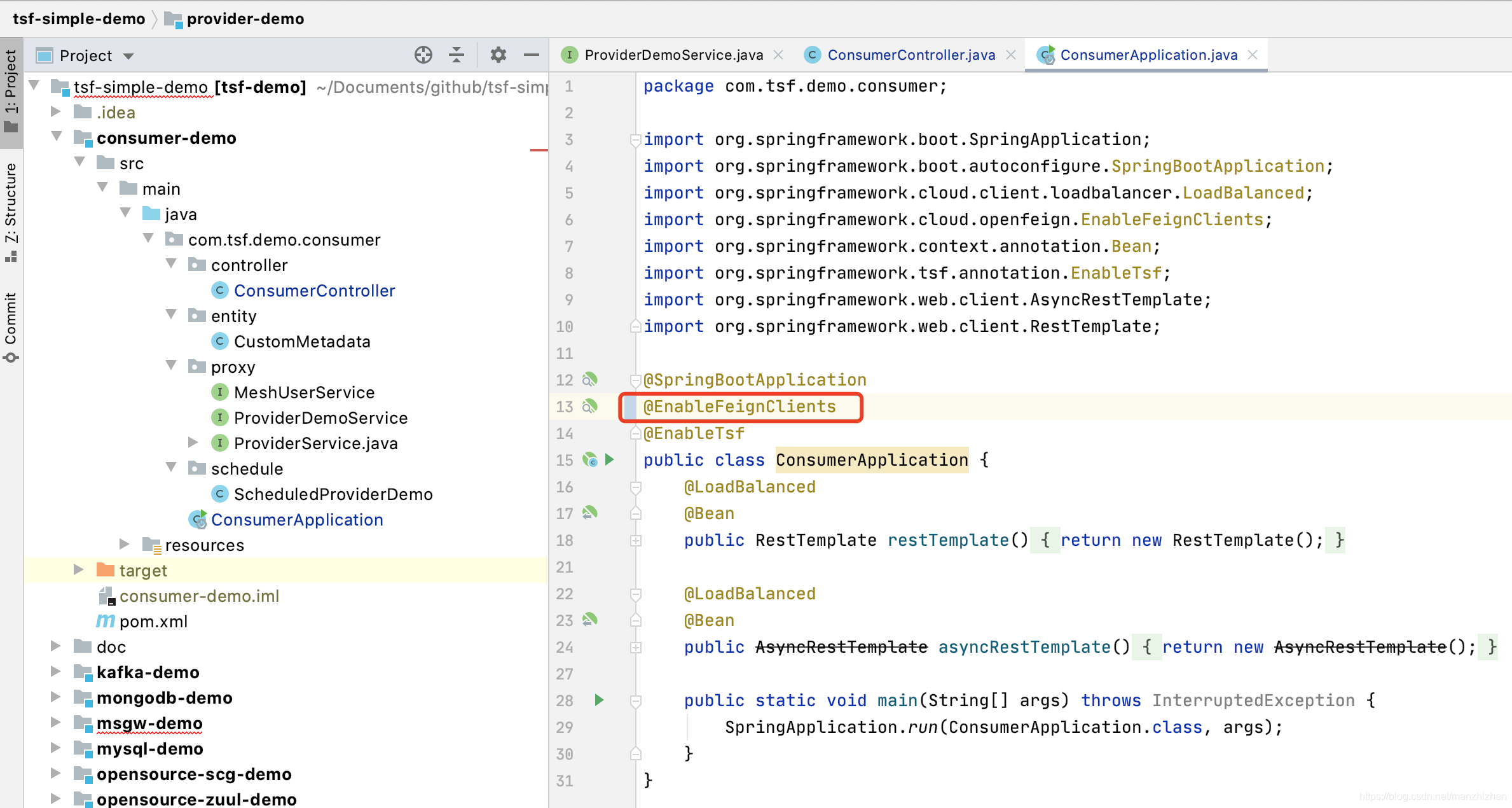Click the locate/scroll from source target icon
This screenshot has width=1512, height=808.
423,55
